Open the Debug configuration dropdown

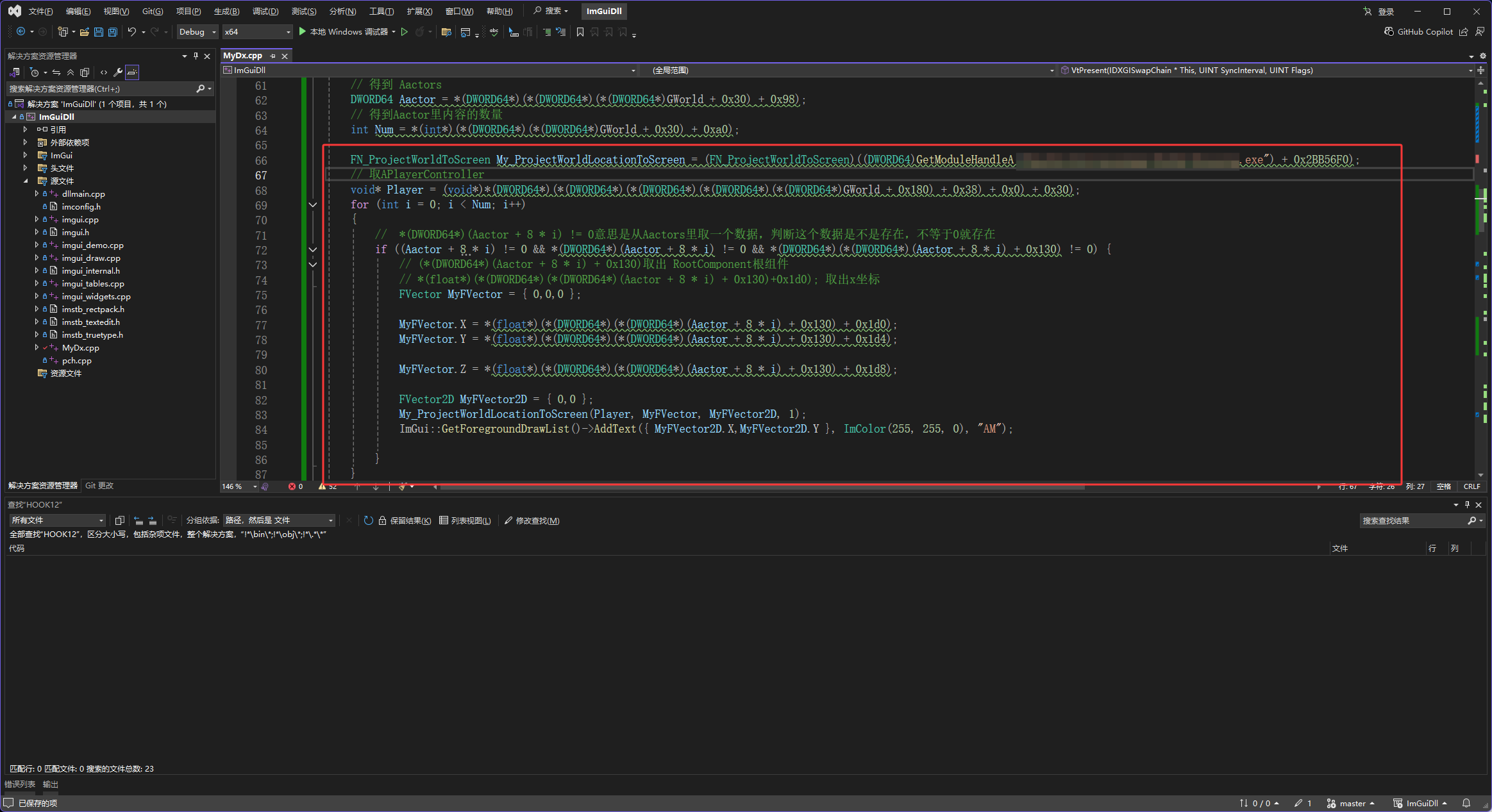(197, 32)
